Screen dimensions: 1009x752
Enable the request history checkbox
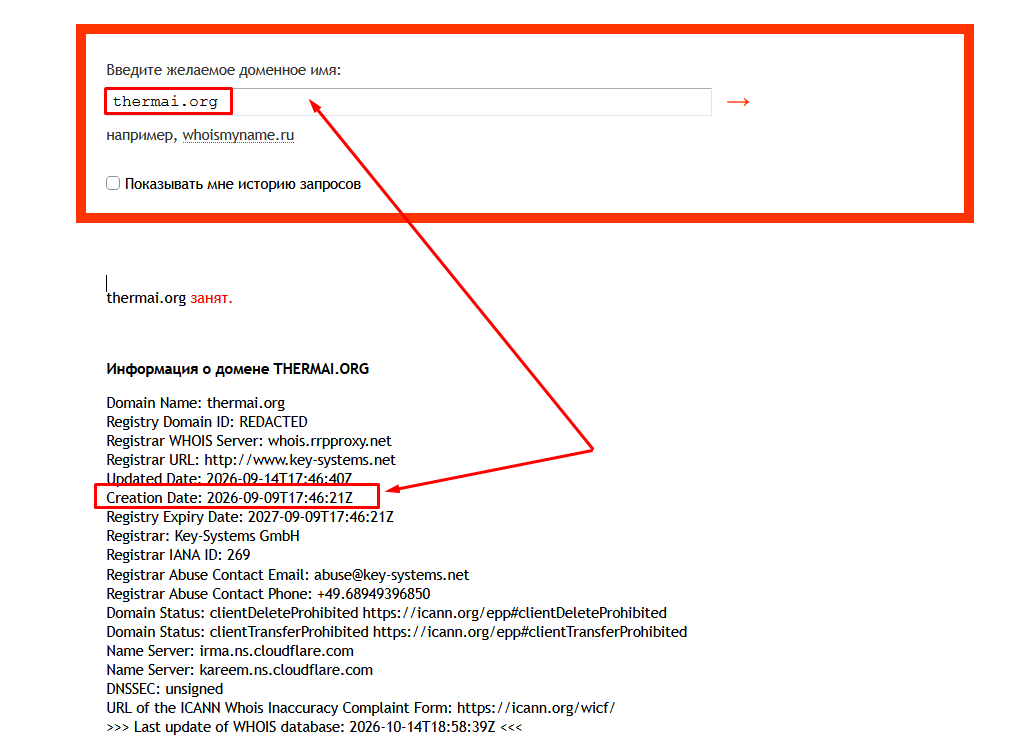[113, 183]
